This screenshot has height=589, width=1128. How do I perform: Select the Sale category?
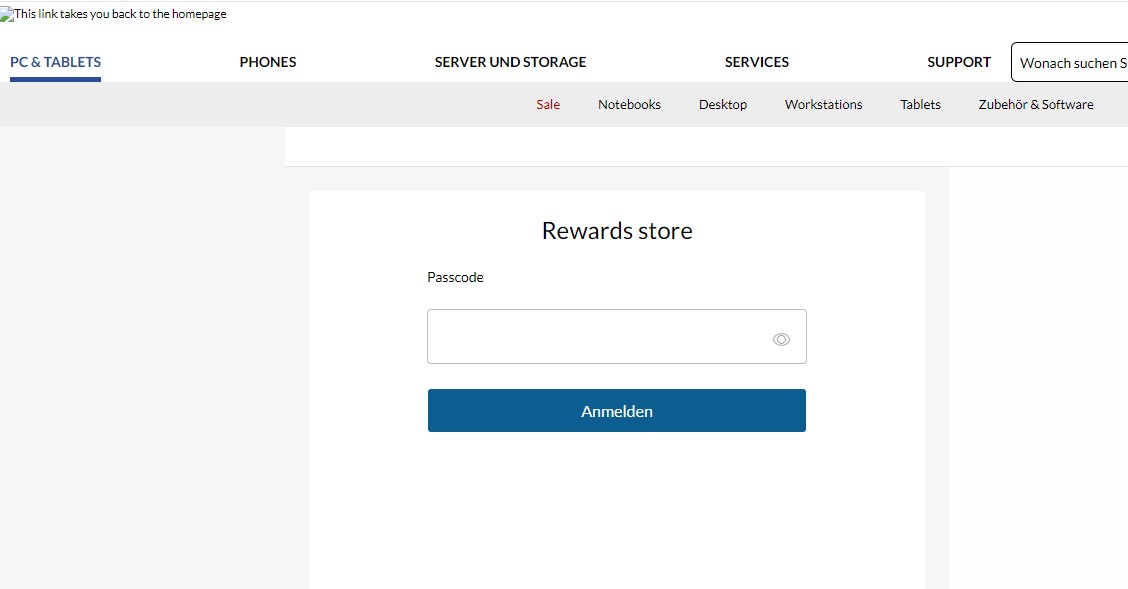[547, 104]
